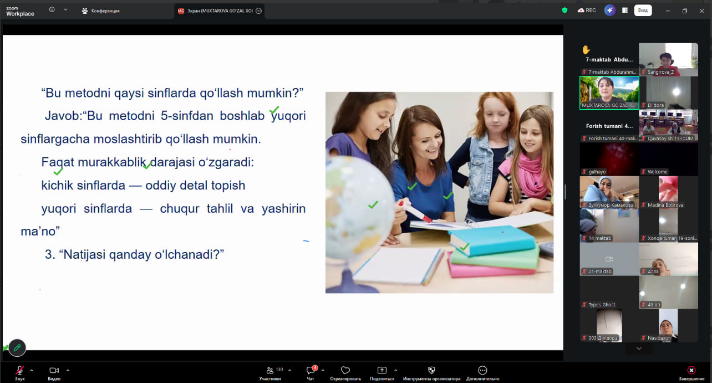Turn on the video camera
This screenshot has width=712, height=383.
click(x=54, y=370)
